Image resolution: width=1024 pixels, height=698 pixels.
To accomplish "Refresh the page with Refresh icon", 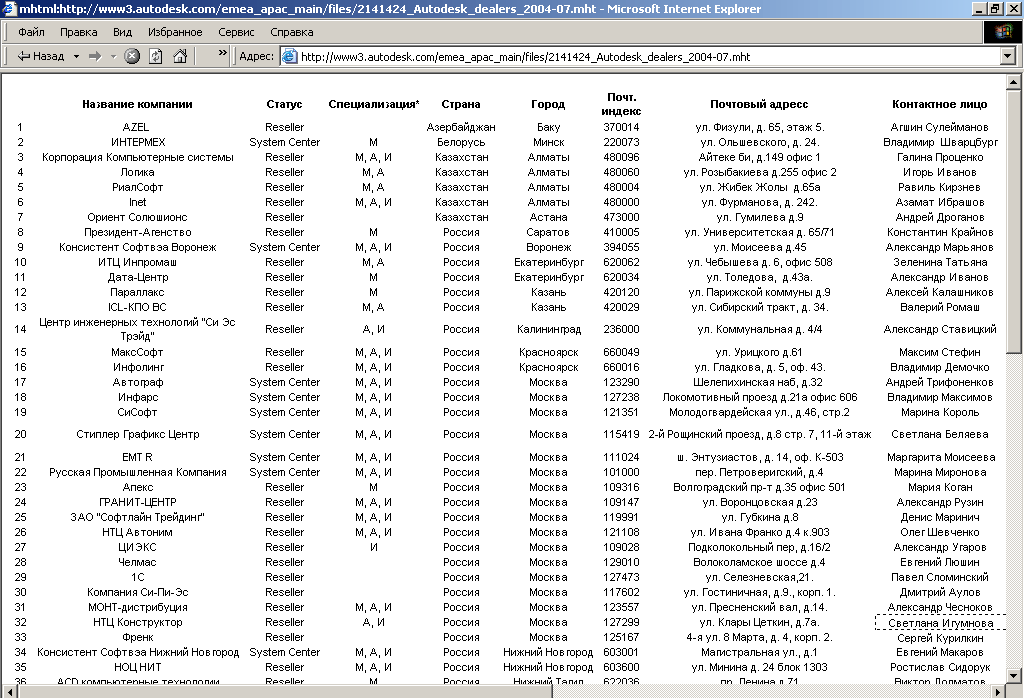I will click(x=155, y=56).
